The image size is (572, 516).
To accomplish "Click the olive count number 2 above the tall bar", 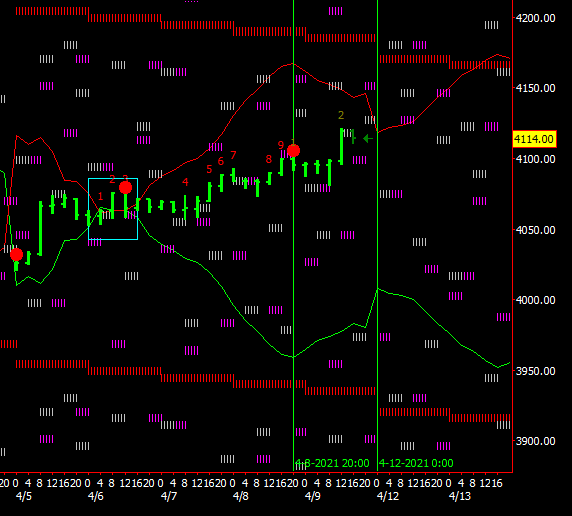I will [341, 115].
